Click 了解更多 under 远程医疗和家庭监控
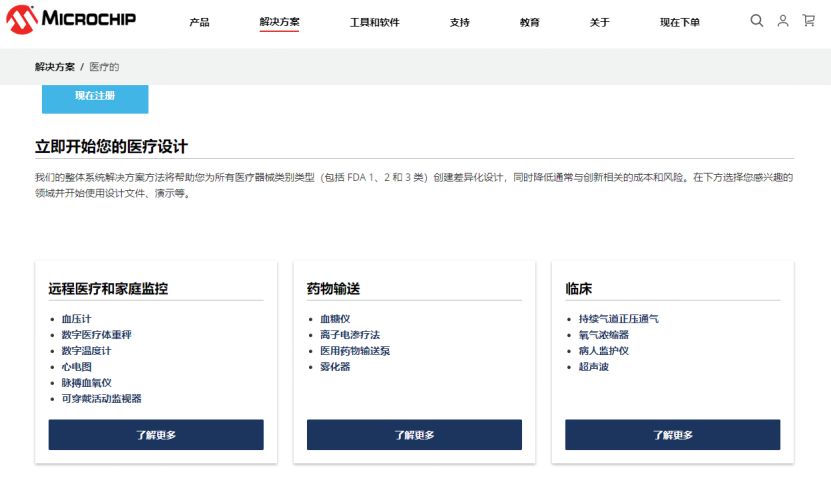Viewport: 831px width, 479px height. (156, 435)
